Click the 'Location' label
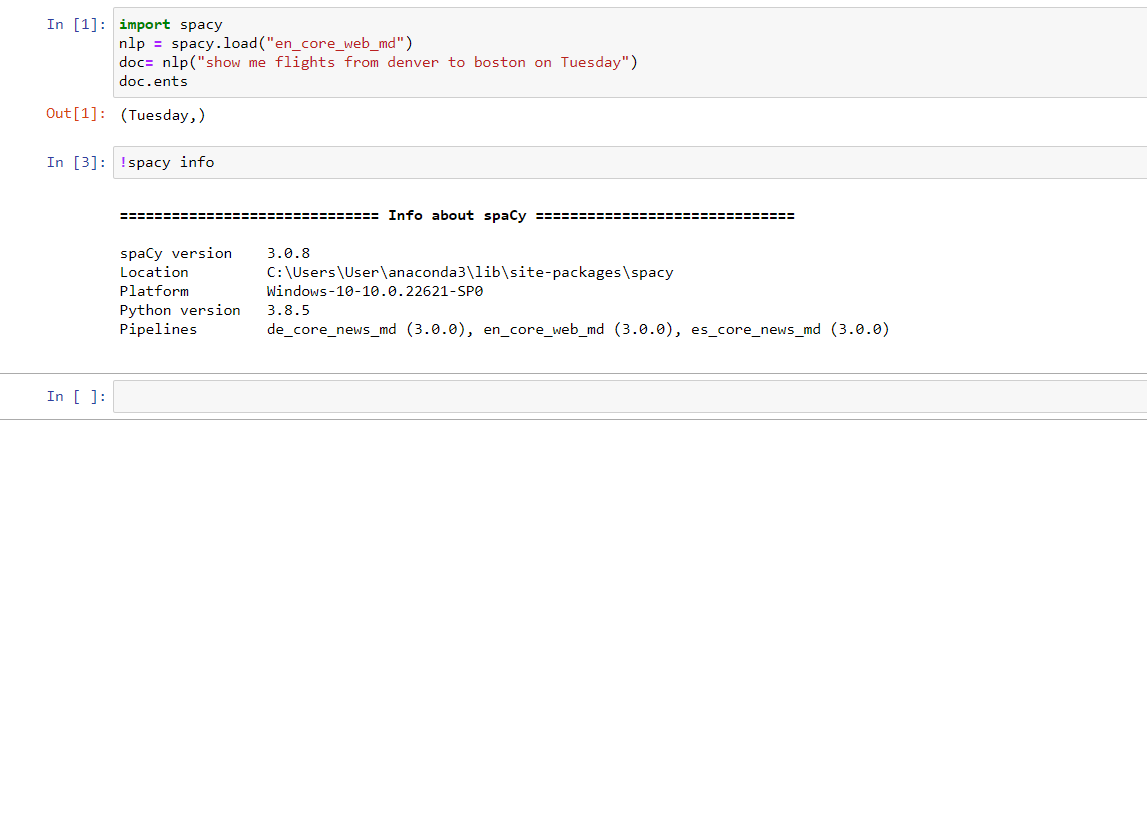This screenshot has height=815, width=1147. [x=154, y=272]
